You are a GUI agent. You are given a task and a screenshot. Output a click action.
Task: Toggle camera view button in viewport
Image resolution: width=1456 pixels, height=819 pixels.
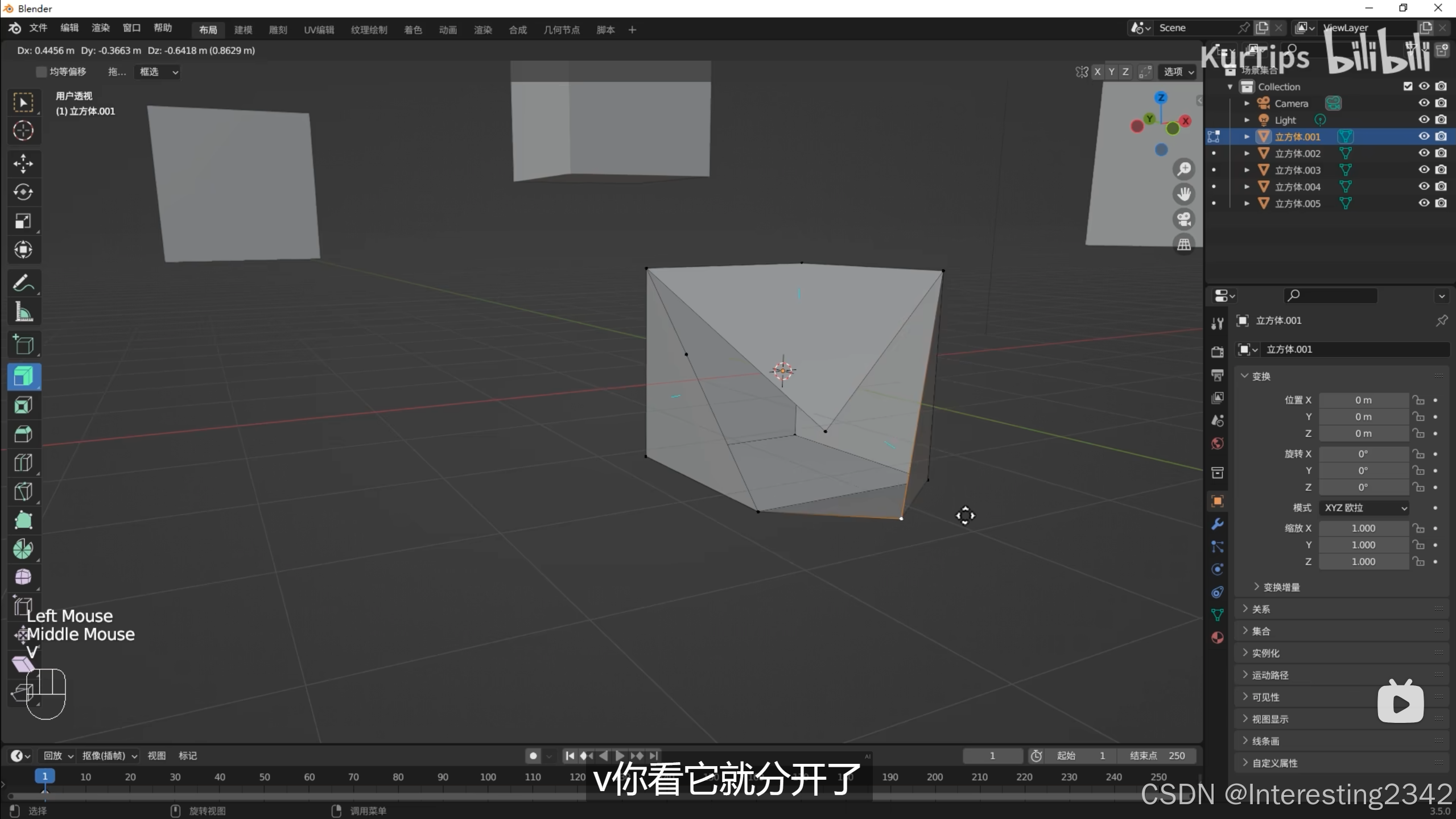[1184, 219]
